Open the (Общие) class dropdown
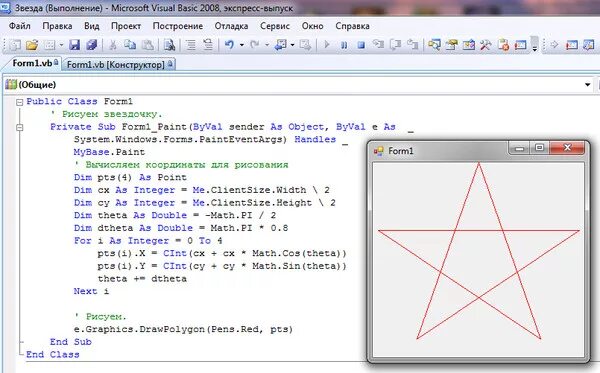This screenshot has width=600, height=373. (x=587, y=85)
